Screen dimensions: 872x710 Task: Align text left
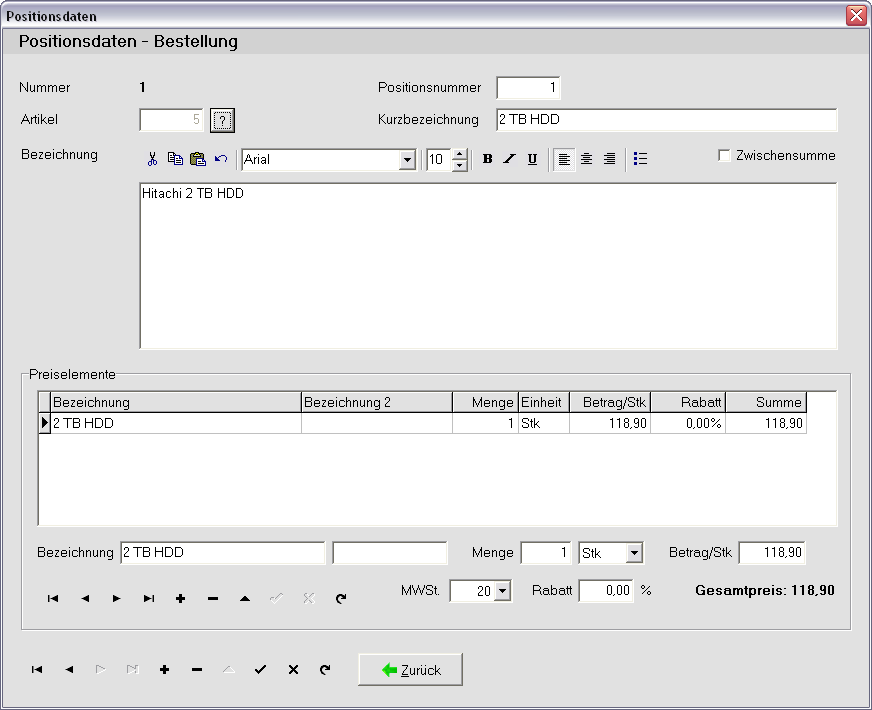click(564, 159)
